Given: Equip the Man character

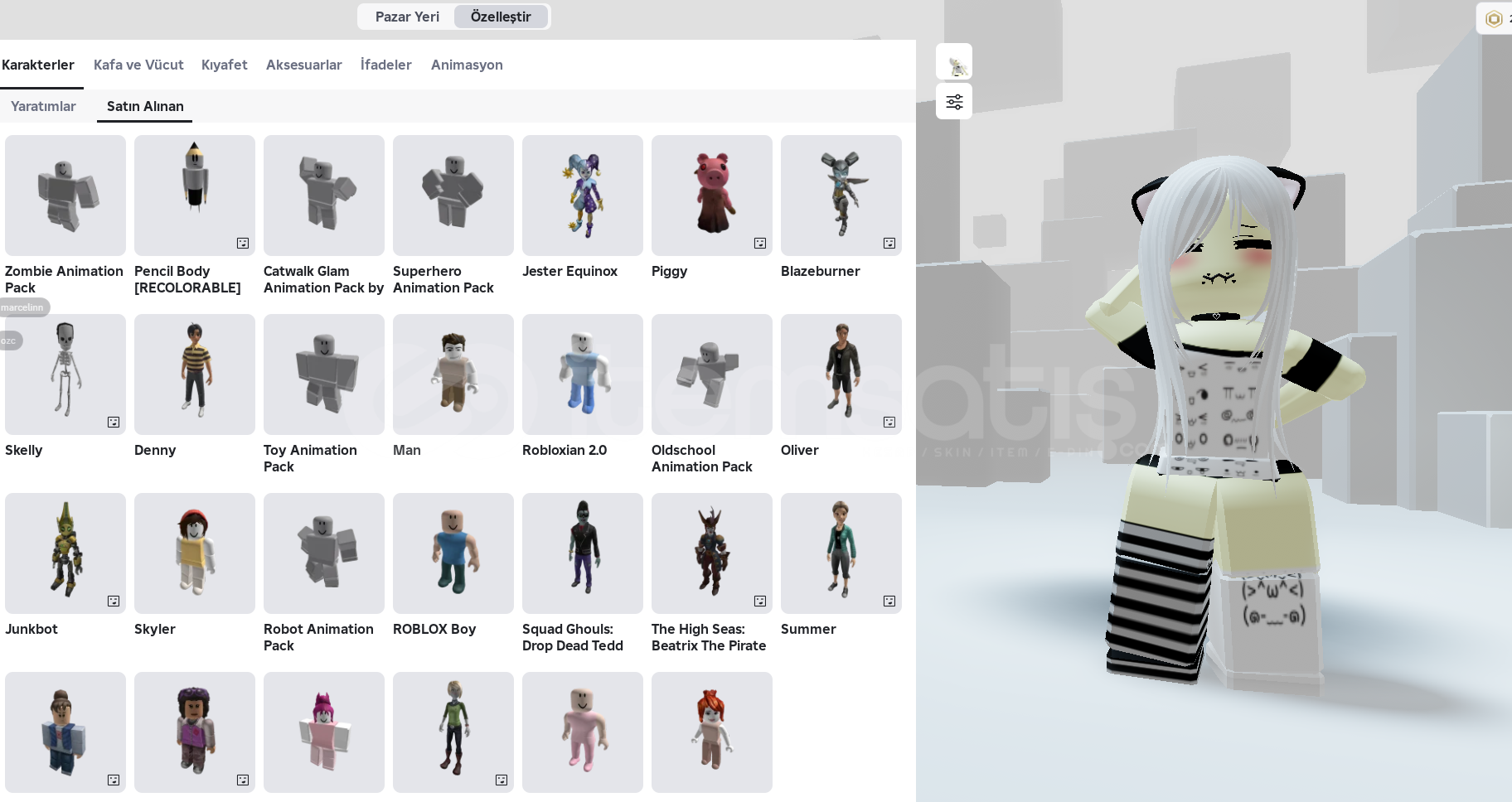Looking at the screenshot, I should [x=453, y=374].
